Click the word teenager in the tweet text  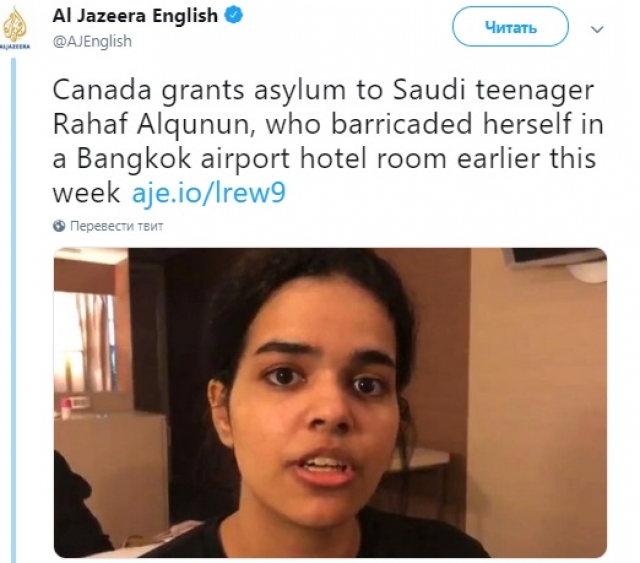pyautogui.click(x=534, y=91)
